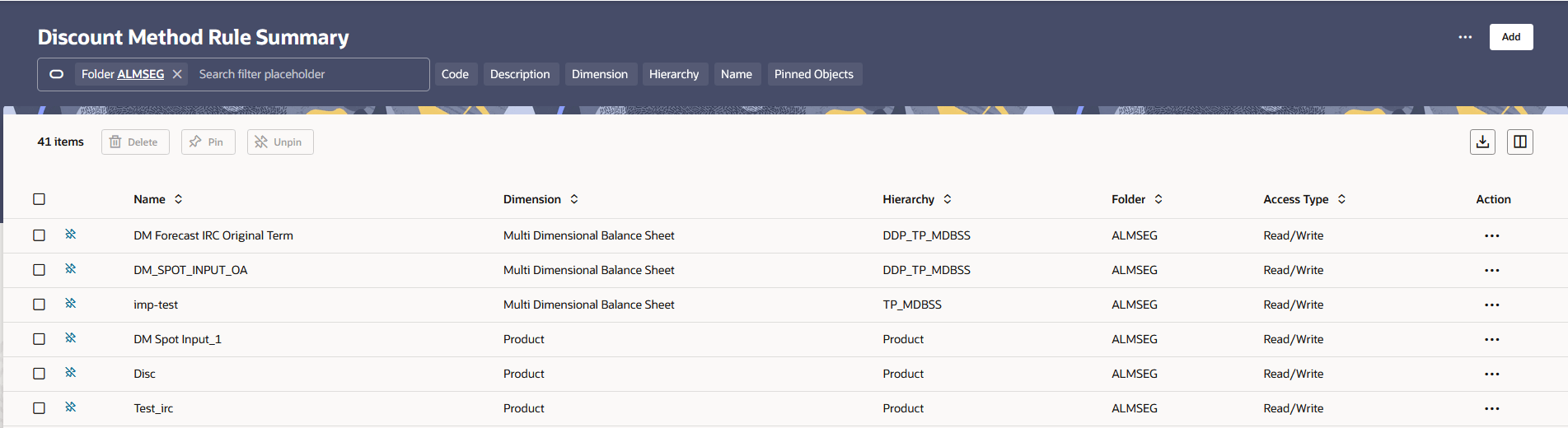Image resolution: width=1568 pixels, height=428 pixels.
Task: Click the Unpin button
Action: click(280, 142)
